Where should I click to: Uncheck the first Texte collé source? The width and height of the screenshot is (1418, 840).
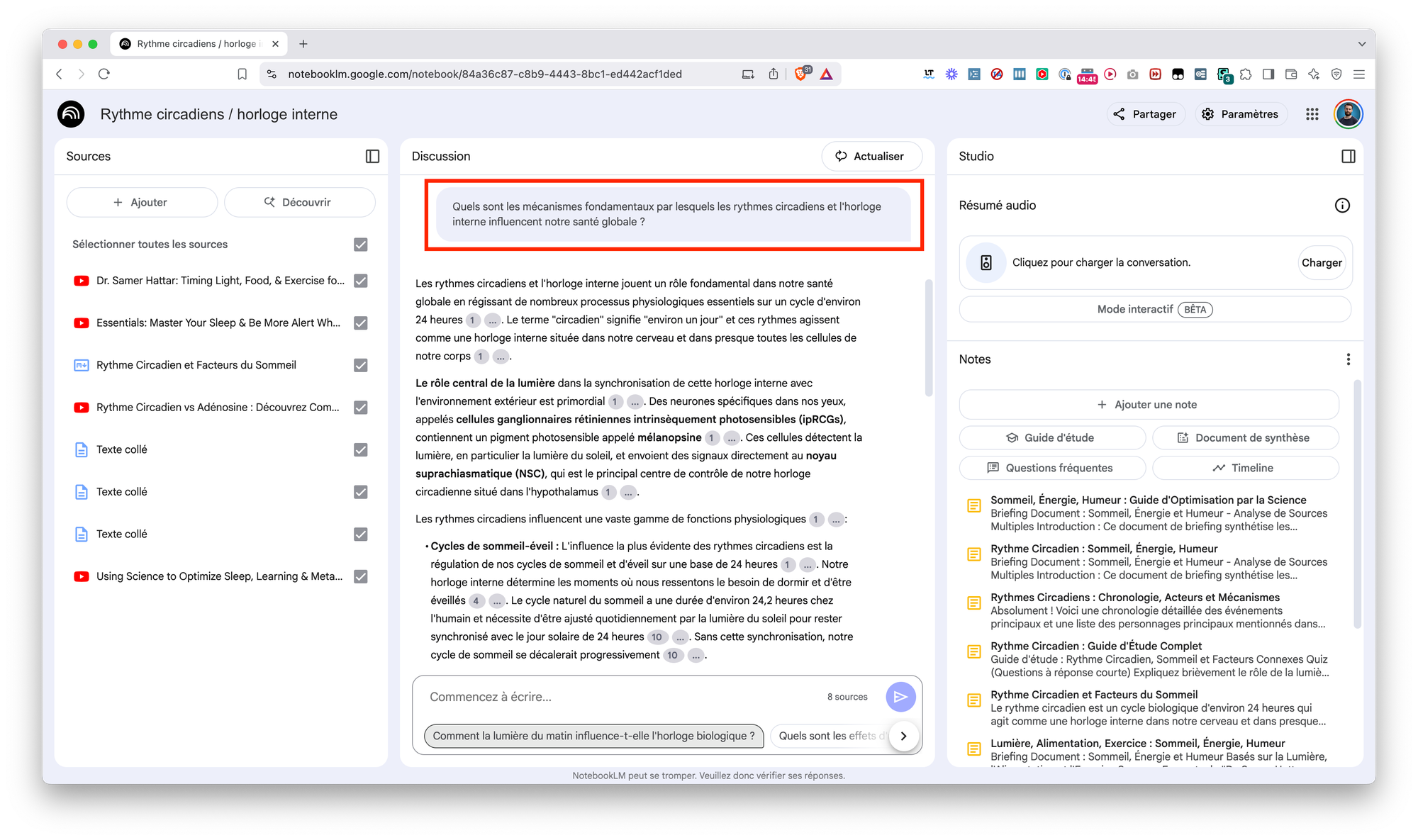361,449
